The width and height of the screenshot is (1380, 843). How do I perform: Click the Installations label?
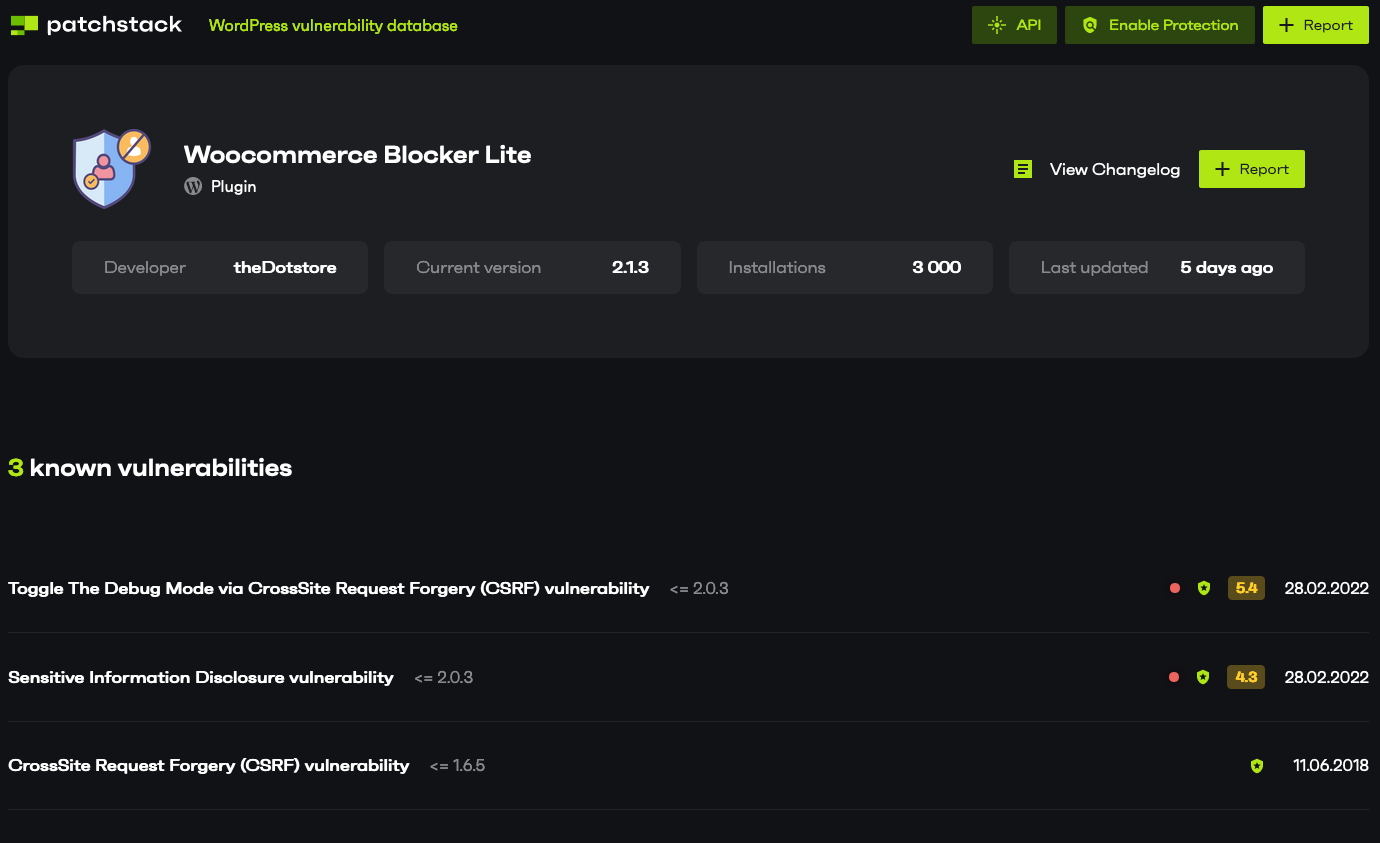[x=777, y=267]
